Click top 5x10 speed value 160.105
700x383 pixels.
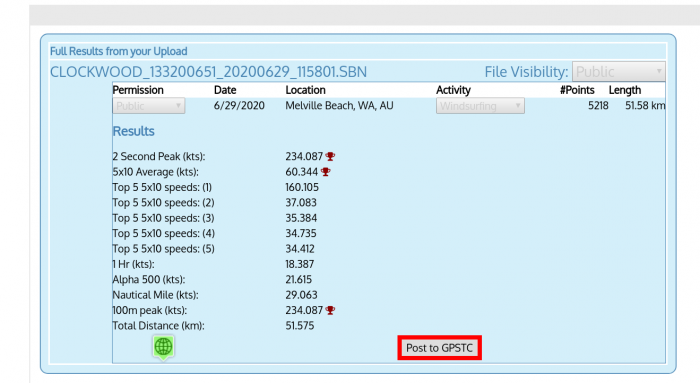302,187
